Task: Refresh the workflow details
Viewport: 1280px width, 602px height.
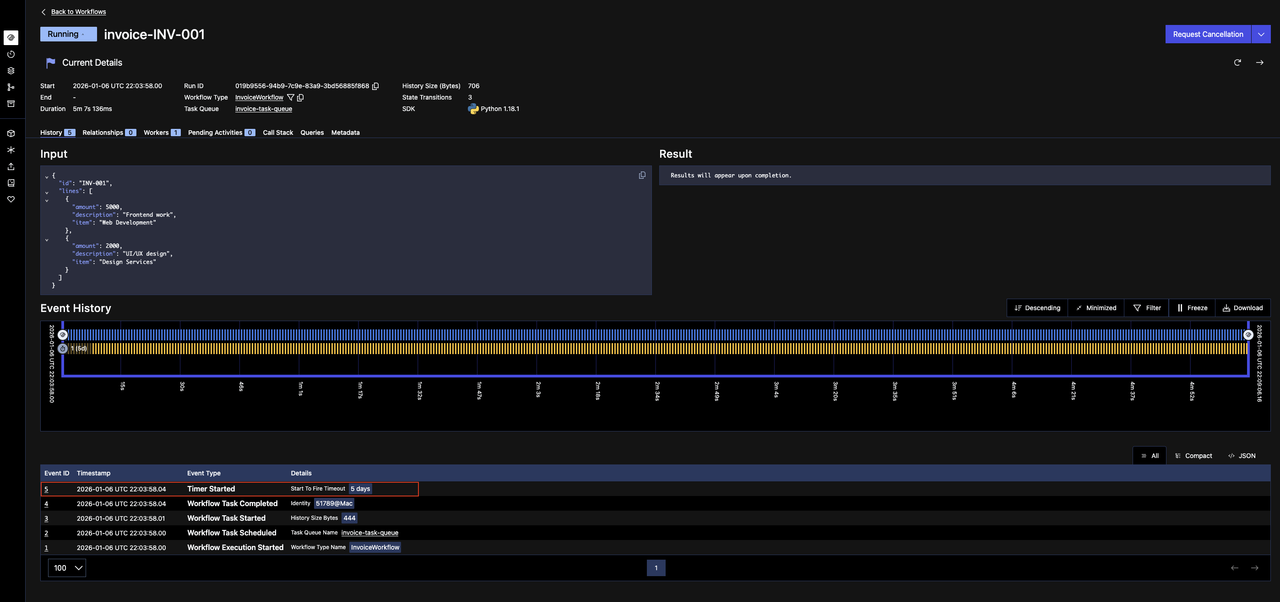Action: 1237,62
